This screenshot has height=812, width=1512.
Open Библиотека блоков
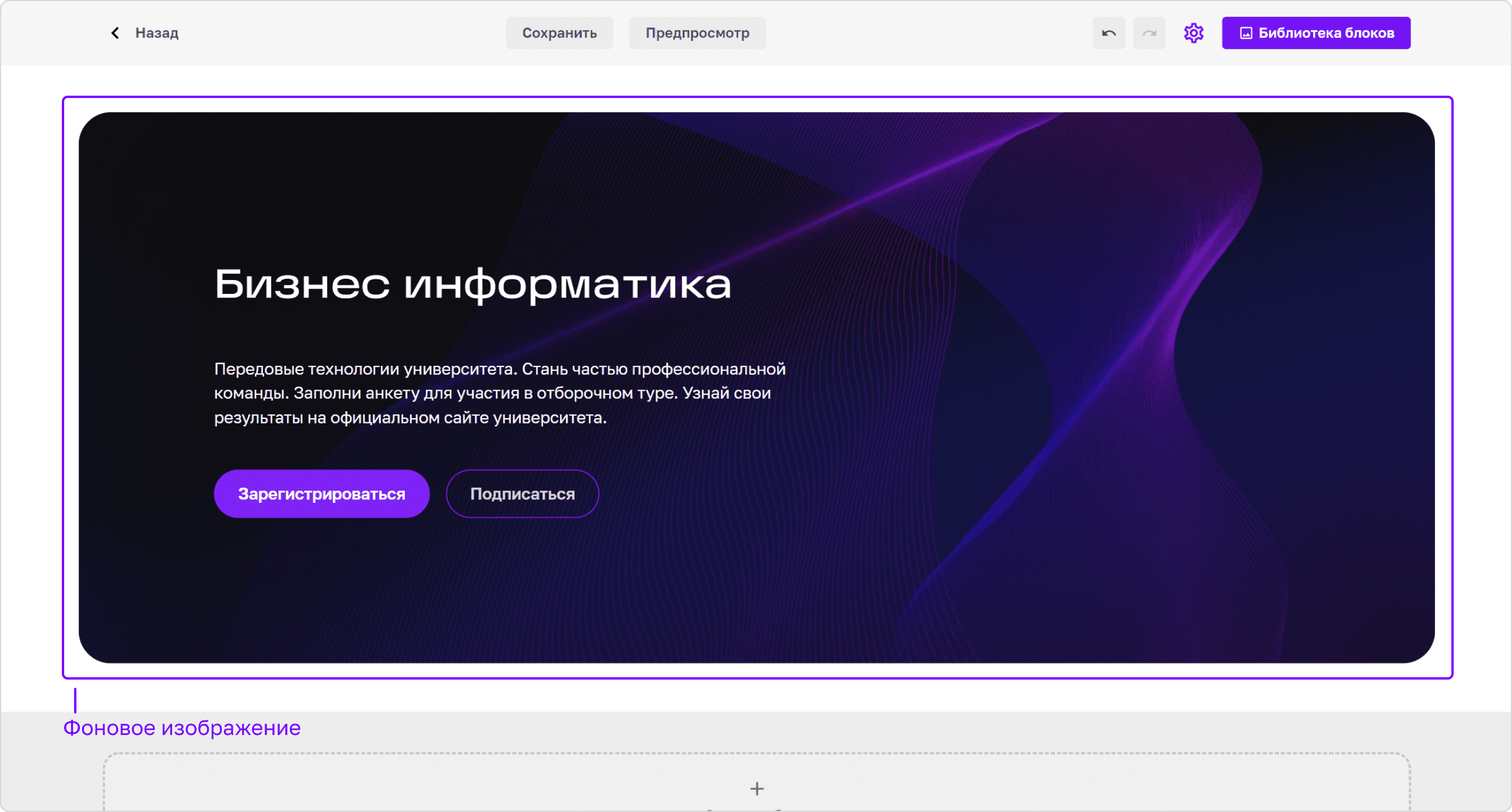(1316, 33)
